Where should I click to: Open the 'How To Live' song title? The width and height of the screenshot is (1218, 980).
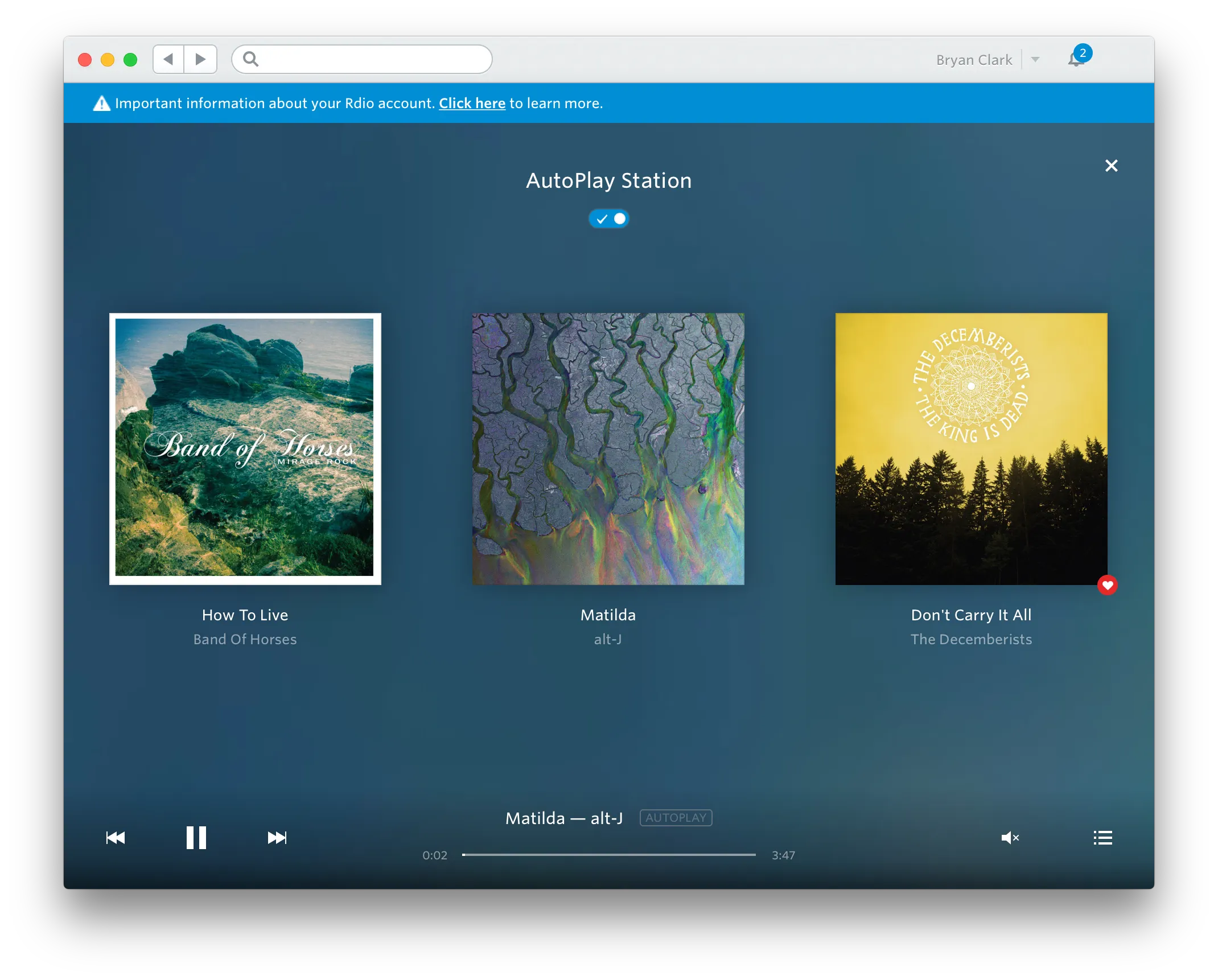coord(245,615)
